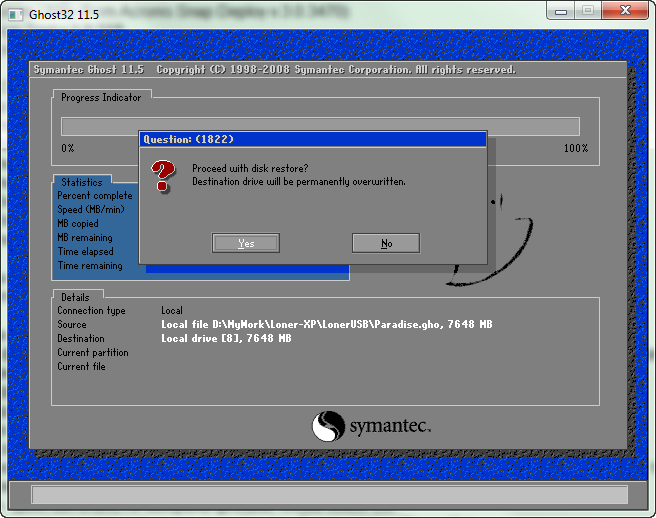Click the Connection type label

coord(91,311)
